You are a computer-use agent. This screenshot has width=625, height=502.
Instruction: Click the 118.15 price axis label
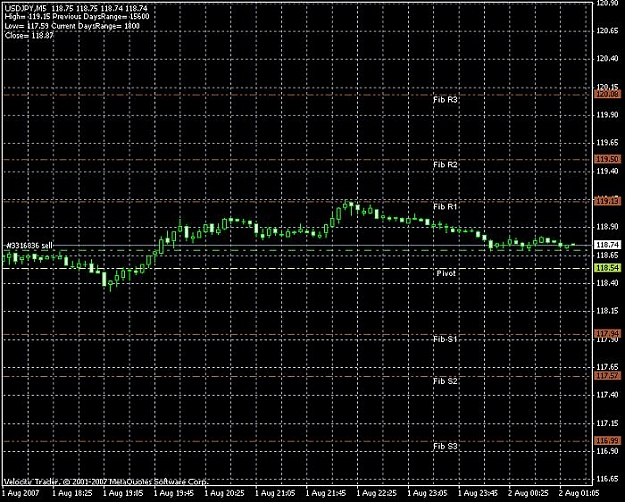(x=607, y=311)
